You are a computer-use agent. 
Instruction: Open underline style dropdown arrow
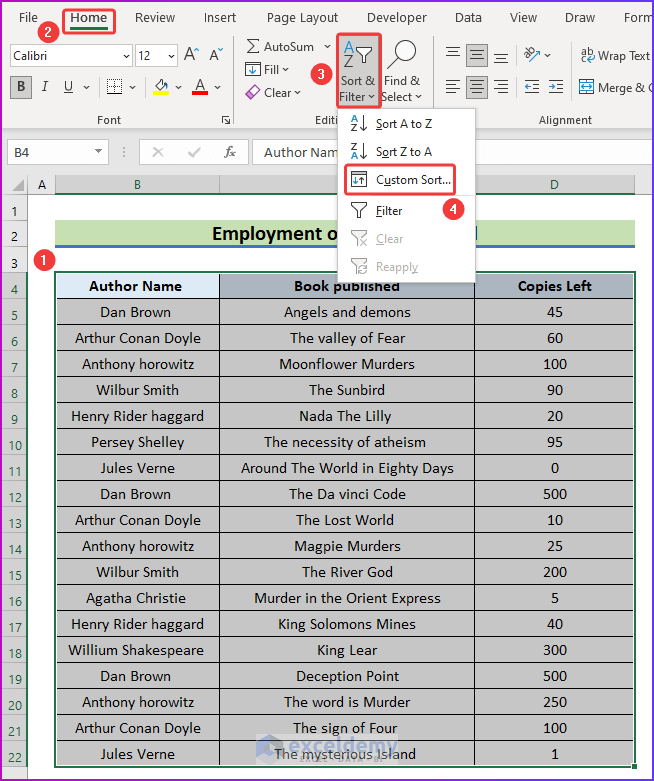[86, 88]
